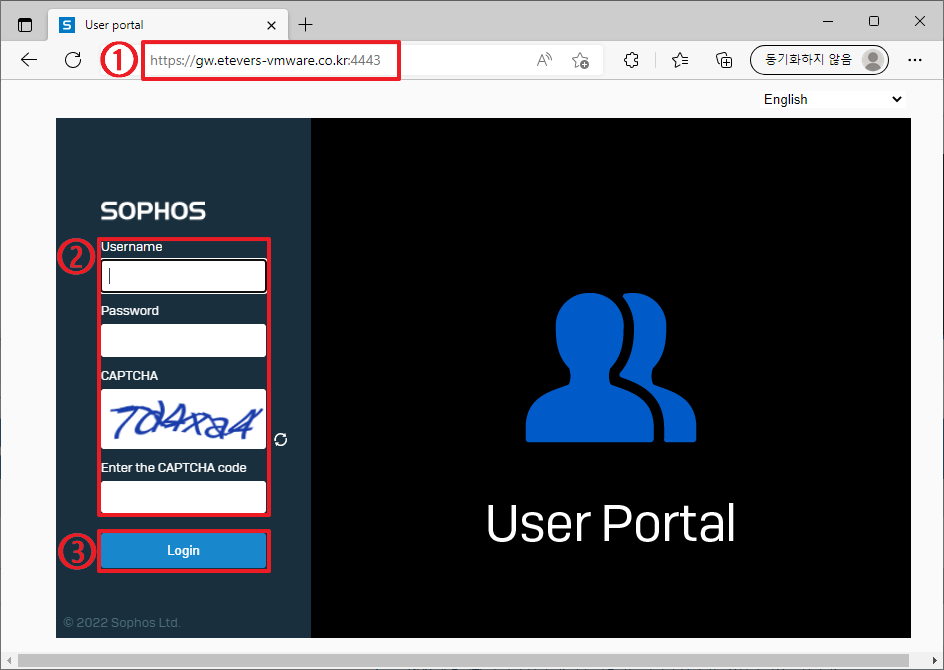Expand the English language dropdown
Screen dimensions: 944x670
[x=833, y=99]
